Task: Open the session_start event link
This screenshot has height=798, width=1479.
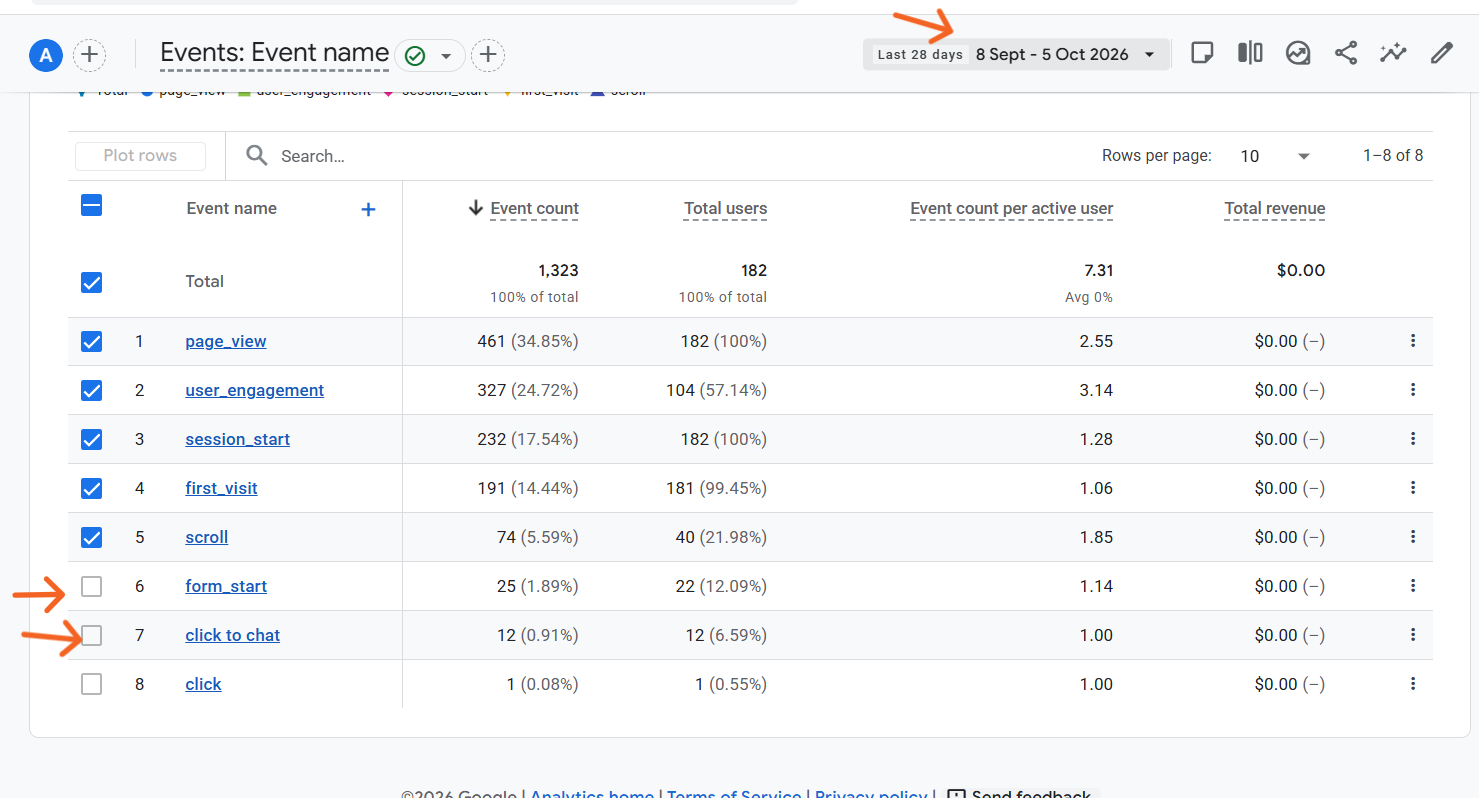Action: [238, 439]
